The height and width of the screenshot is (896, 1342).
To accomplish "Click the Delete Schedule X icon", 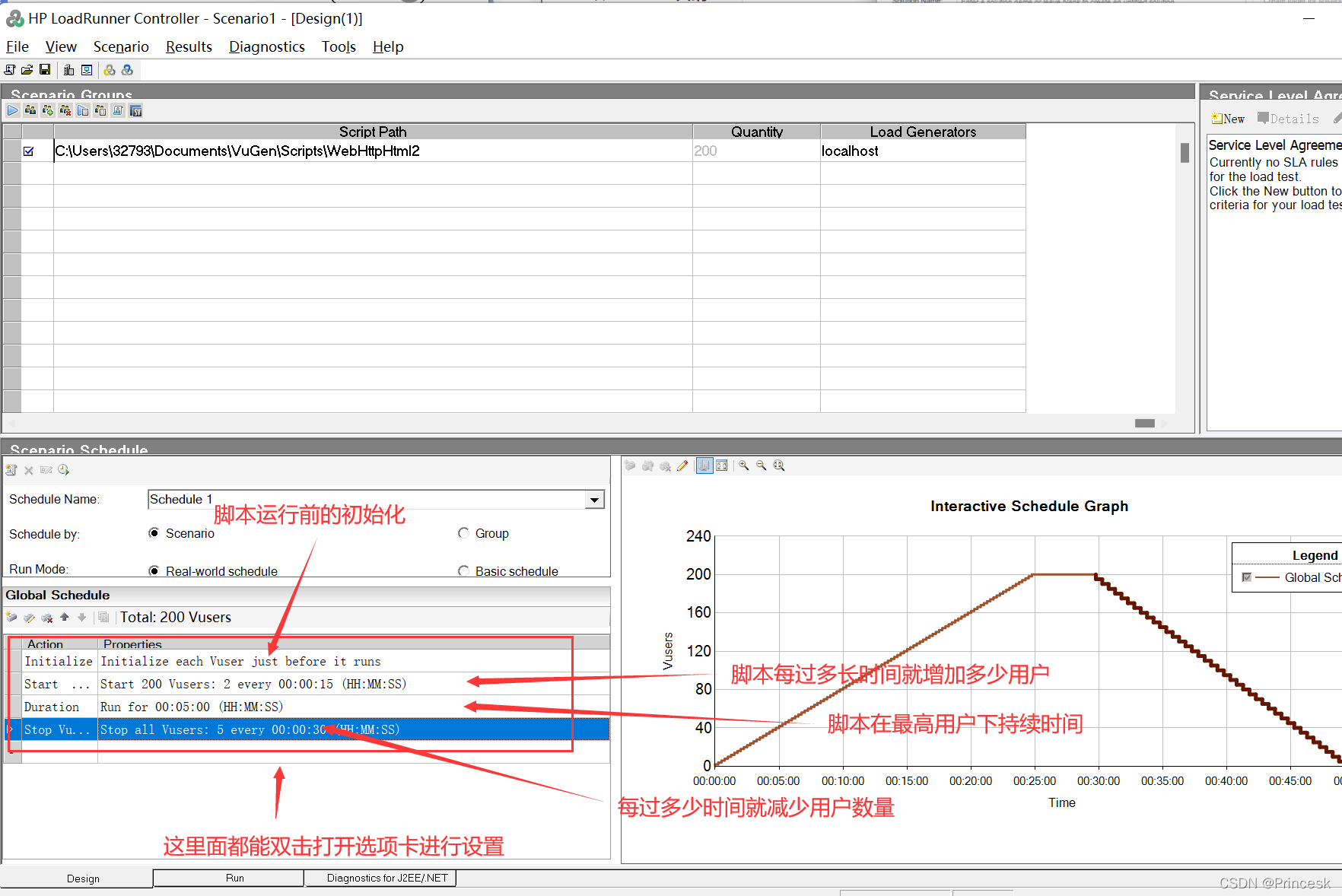I will tap(29, 470).
